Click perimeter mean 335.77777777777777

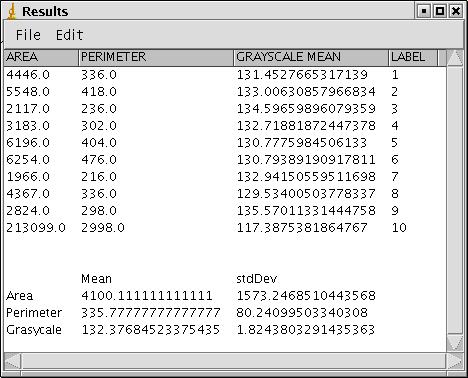pyautogui.click(x=151, y=313)
